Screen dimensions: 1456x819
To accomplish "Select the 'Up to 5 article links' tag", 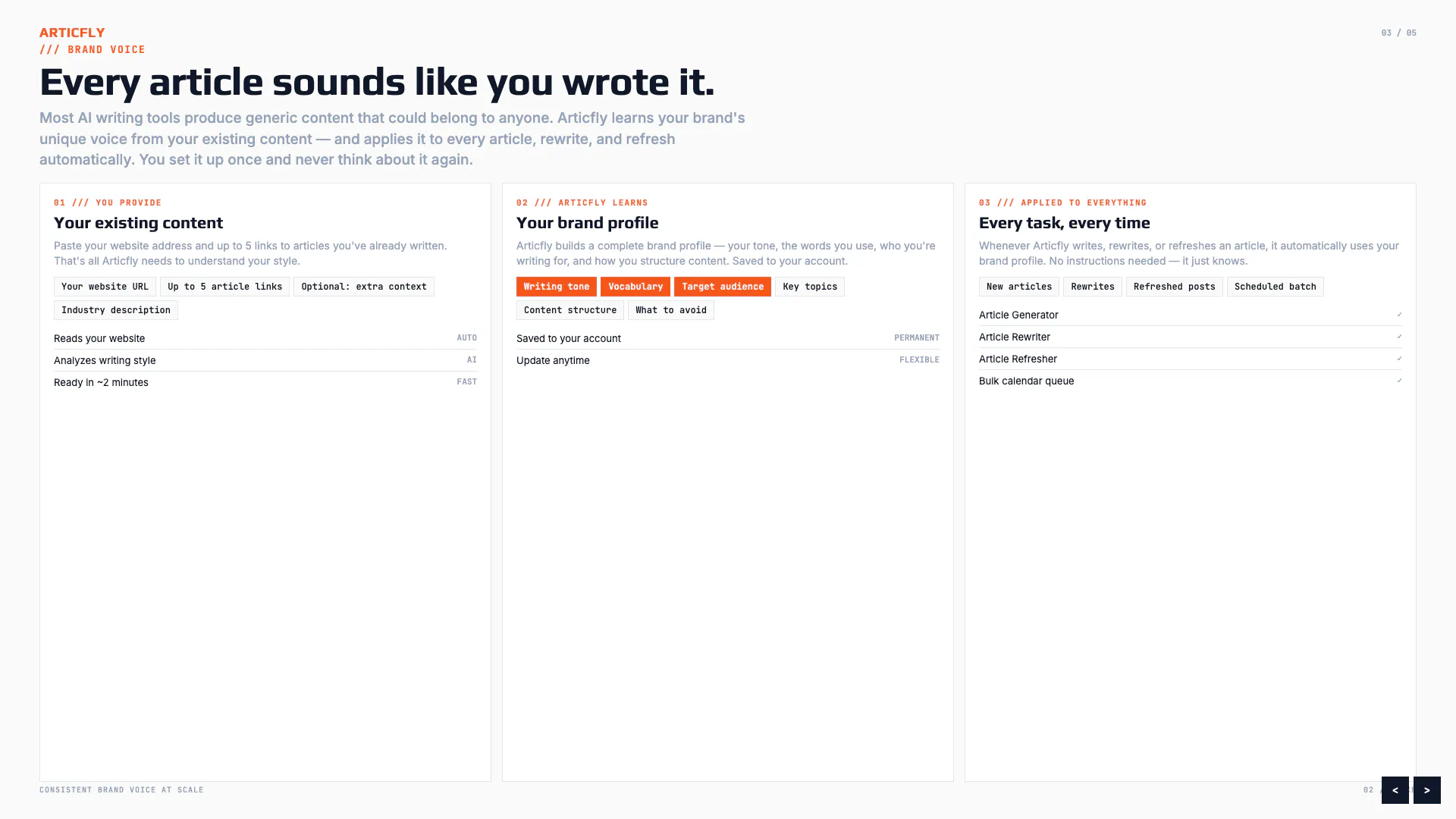I will (224, 287).
